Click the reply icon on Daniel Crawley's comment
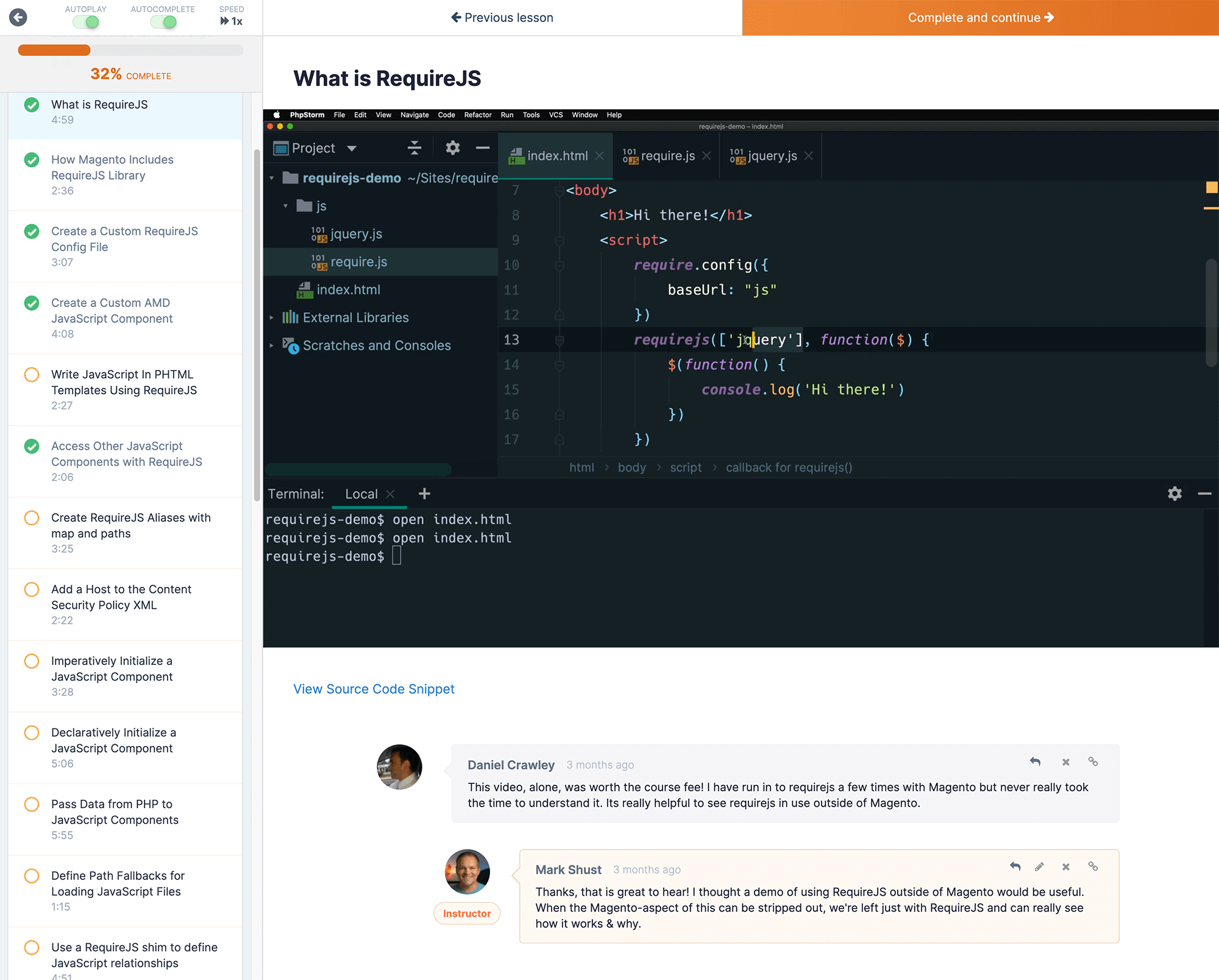Viewport: 1219px width, 980px height. click(1035, 762)
